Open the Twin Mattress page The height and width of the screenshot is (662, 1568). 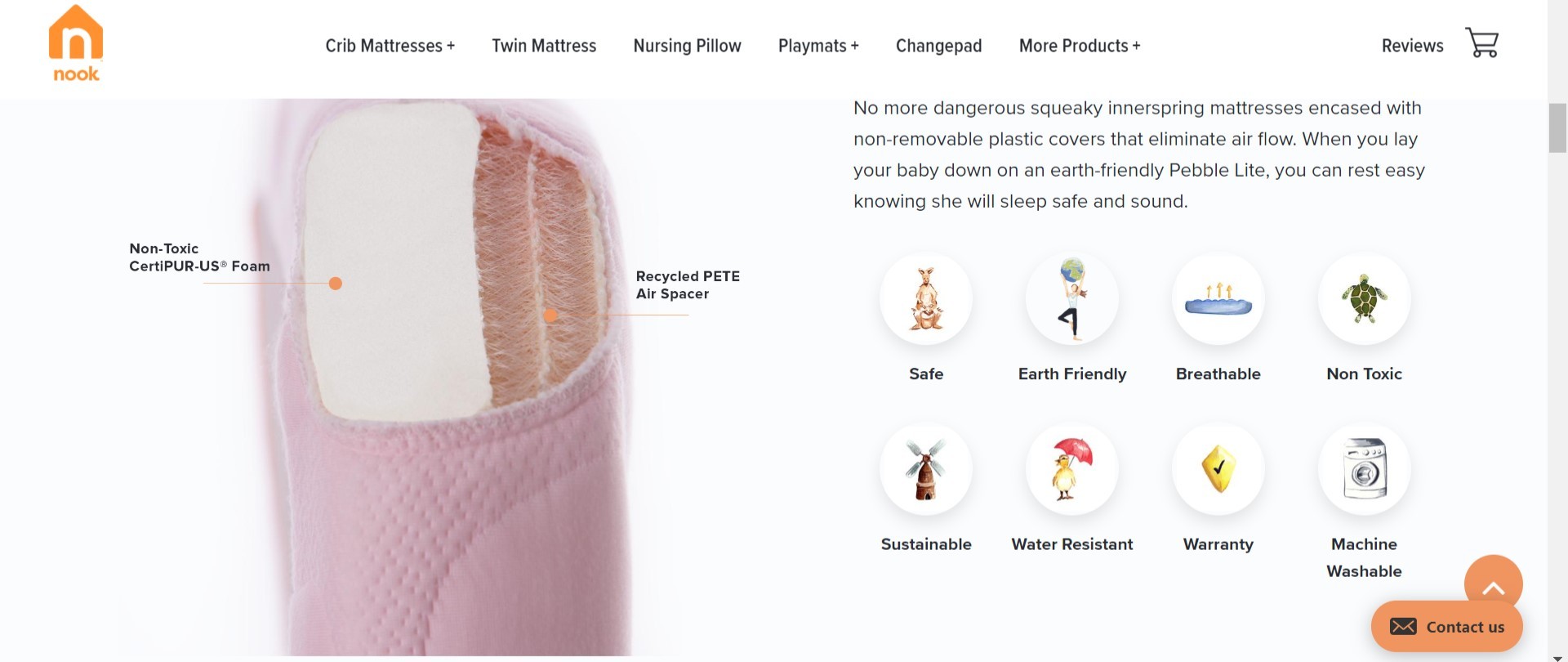click(x=544, y=46)
